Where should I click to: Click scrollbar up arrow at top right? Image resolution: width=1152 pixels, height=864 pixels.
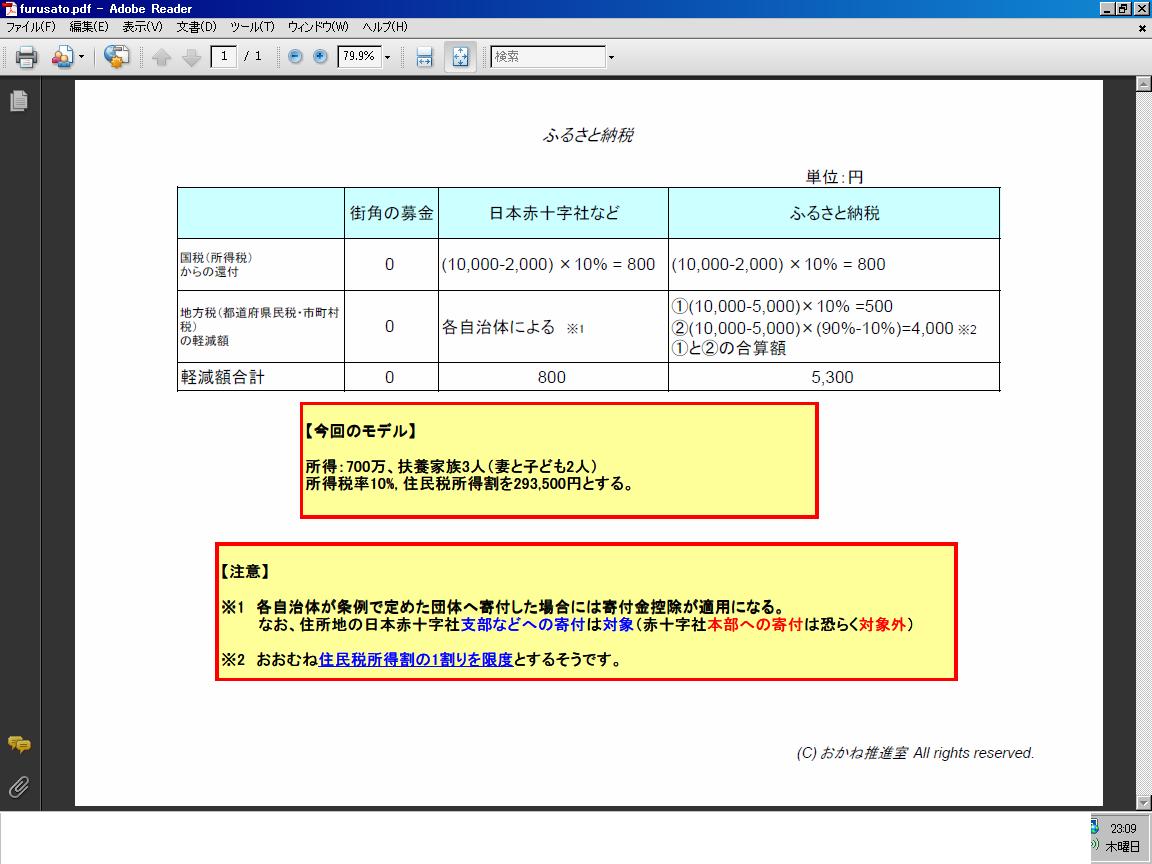pyautogui.click(x=1143, y=84)
